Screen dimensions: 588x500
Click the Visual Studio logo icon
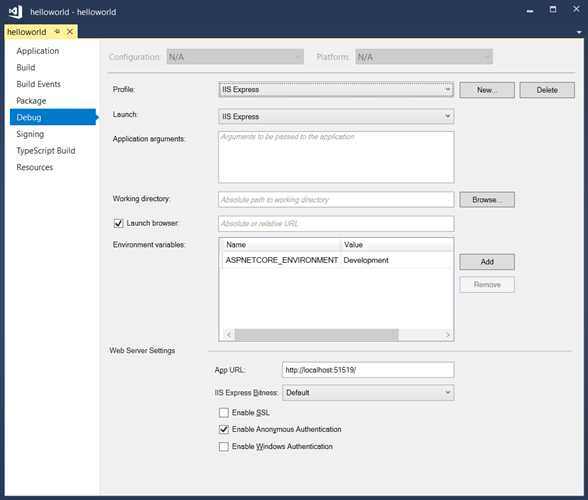[15, 12]
